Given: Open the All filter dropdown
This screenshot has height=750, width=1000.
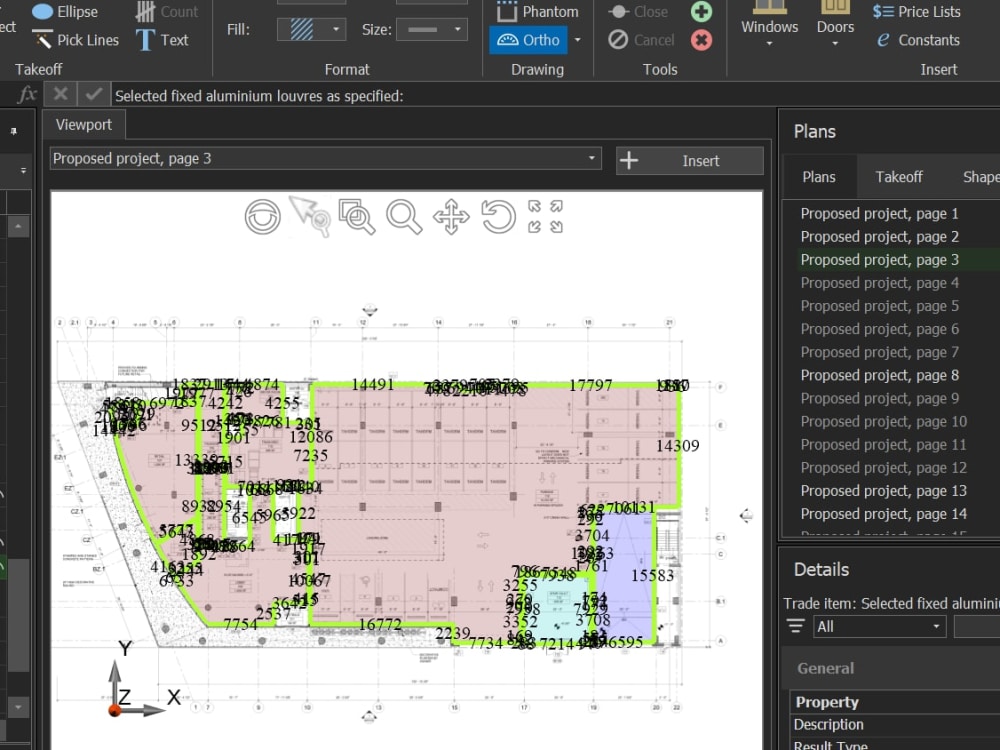Looking at the screenshot, I should point(879,626).
